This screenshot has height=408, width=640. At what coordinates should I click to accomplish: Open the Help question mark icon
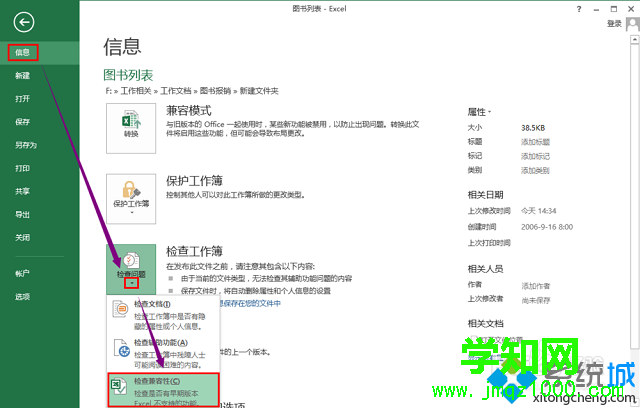pos(579,9)
